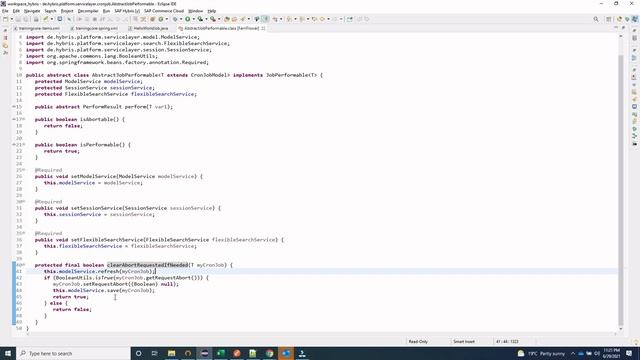640x360 pixels.
Task: Open the Search menu
Action: pyautogui.click(x=50, y=11)
